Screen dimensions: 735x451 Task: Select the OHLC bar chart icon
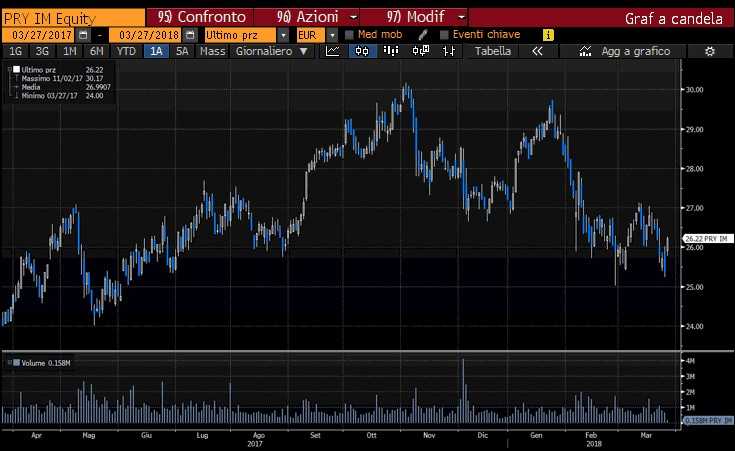(449, 51)
